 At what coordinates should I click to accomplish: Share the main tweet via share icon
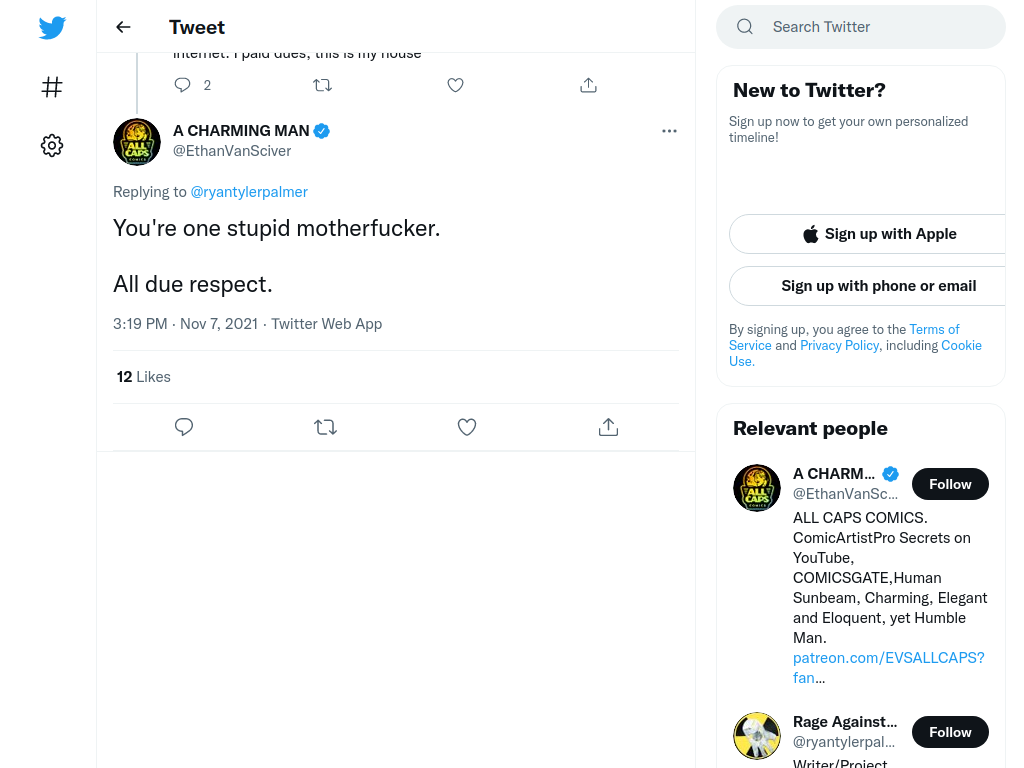(608, 427)
